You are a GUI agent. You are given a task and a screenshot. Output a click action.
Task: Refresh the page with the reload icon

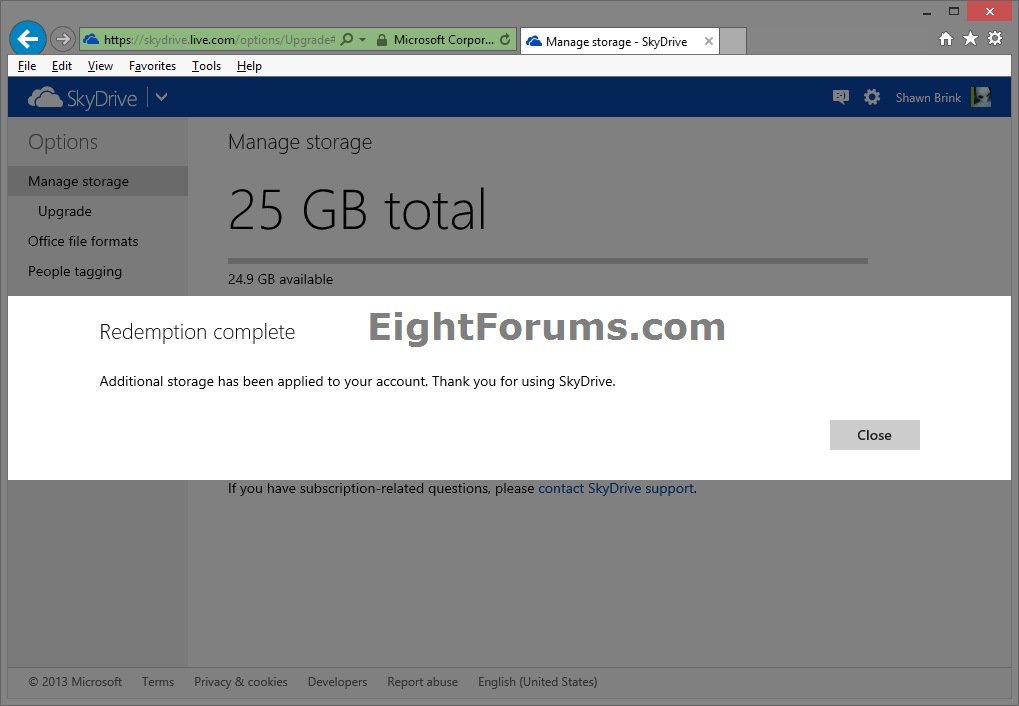coord(503,40)
